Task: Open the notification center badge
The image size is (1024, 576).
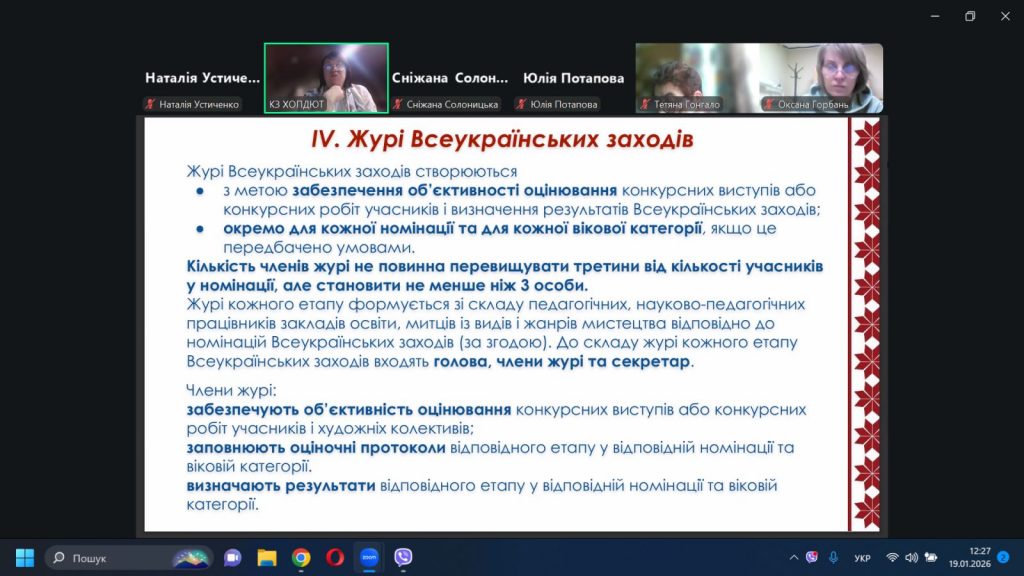Action: 1003,556
